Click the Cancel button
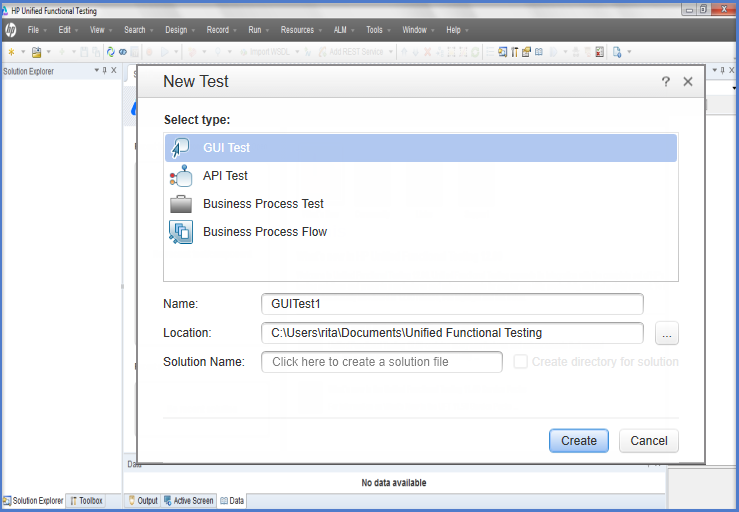 [649, 441]
